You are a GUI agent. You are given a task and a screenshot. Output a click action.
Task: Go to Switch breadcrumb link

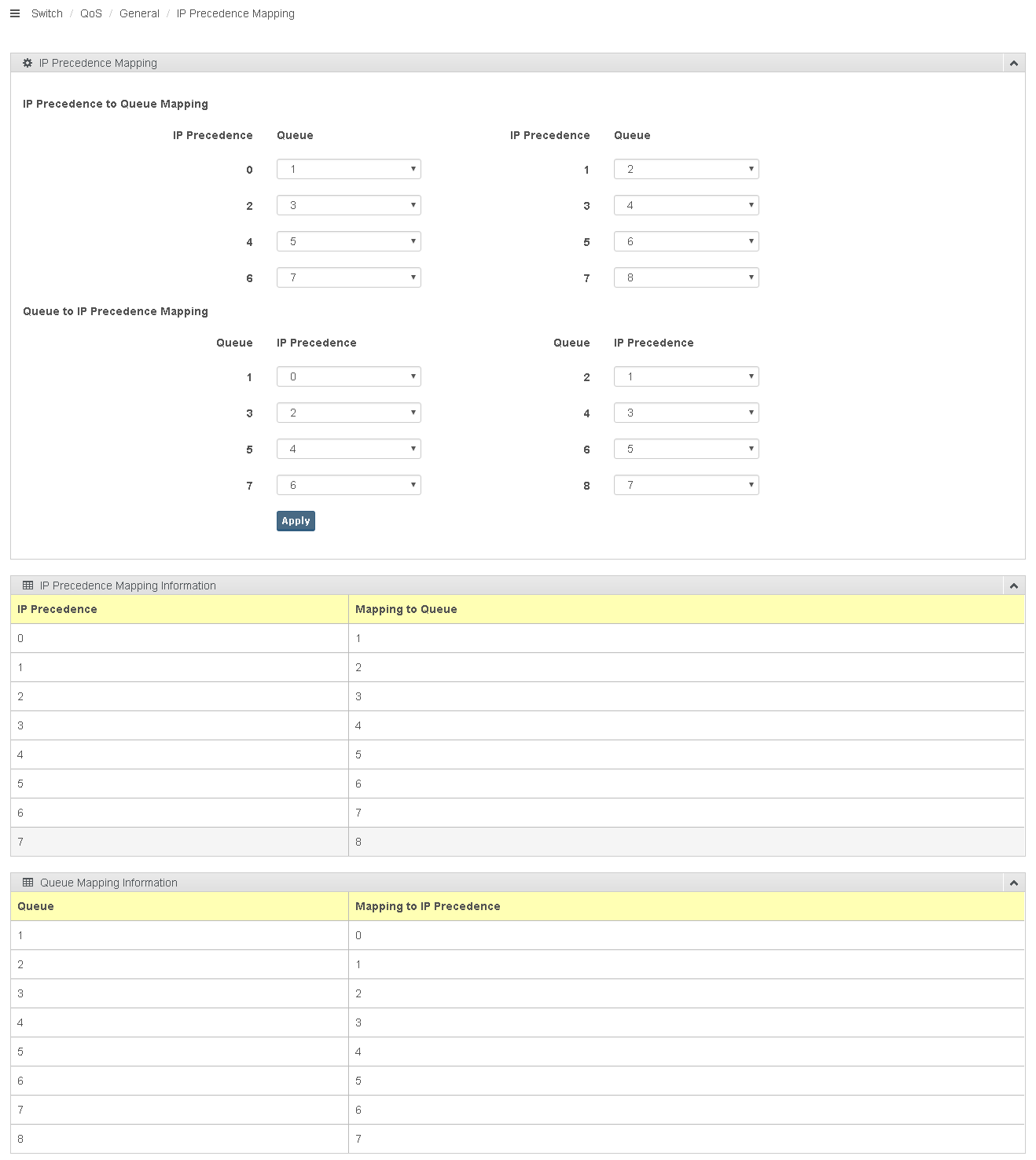[47, 13]
